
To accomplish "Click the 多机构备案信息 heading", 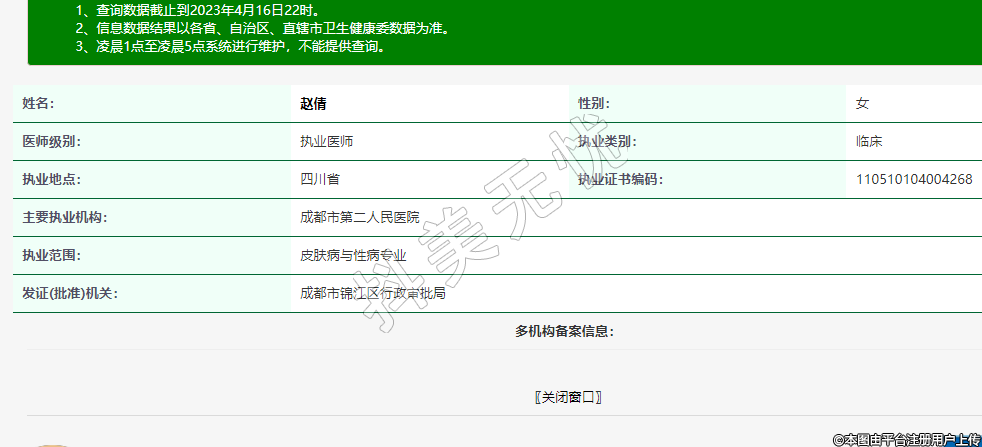I will tap(564, 331).
